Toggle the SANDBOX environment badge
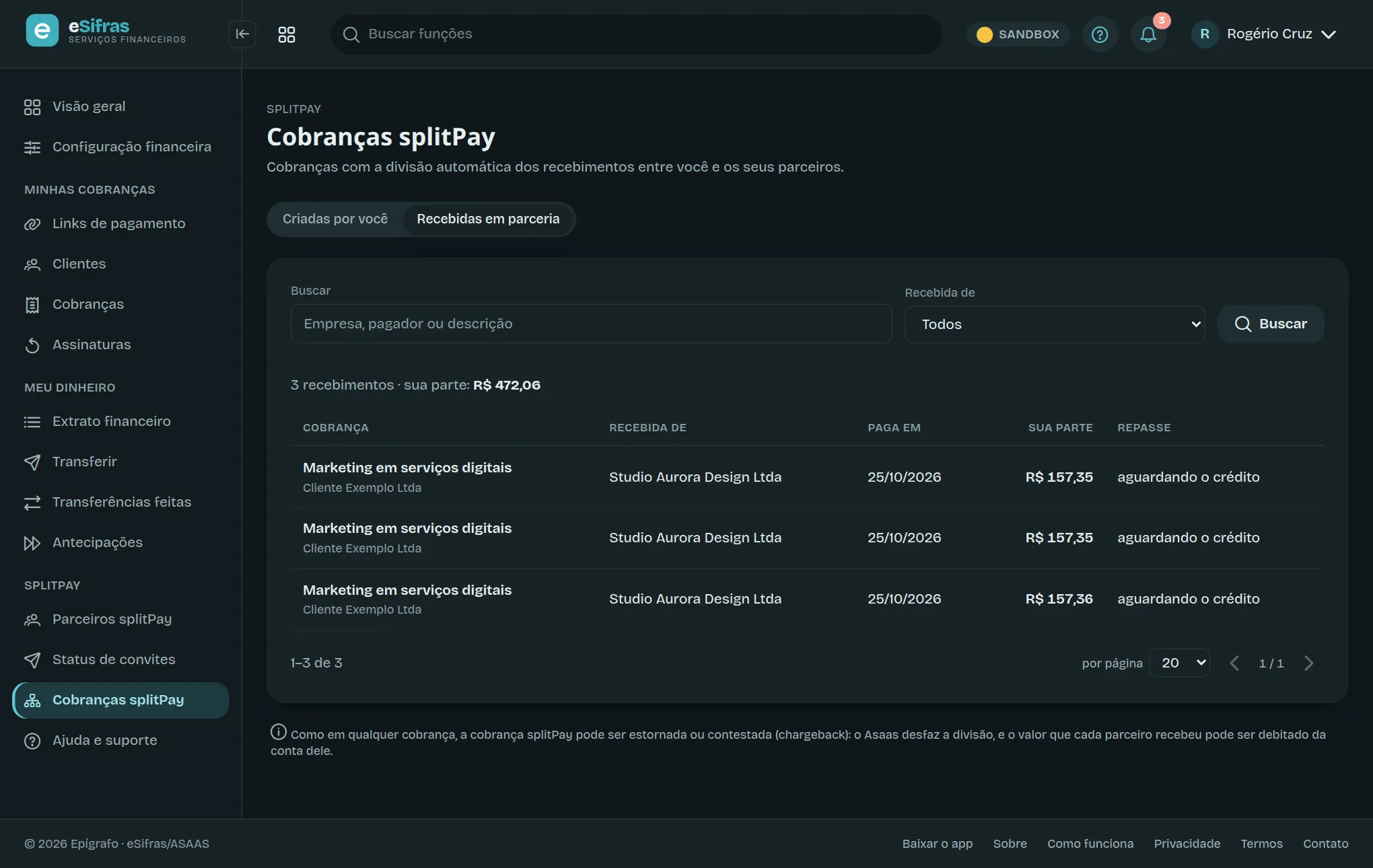Viewport: 1373px width, 868px height. (1018, 34)
